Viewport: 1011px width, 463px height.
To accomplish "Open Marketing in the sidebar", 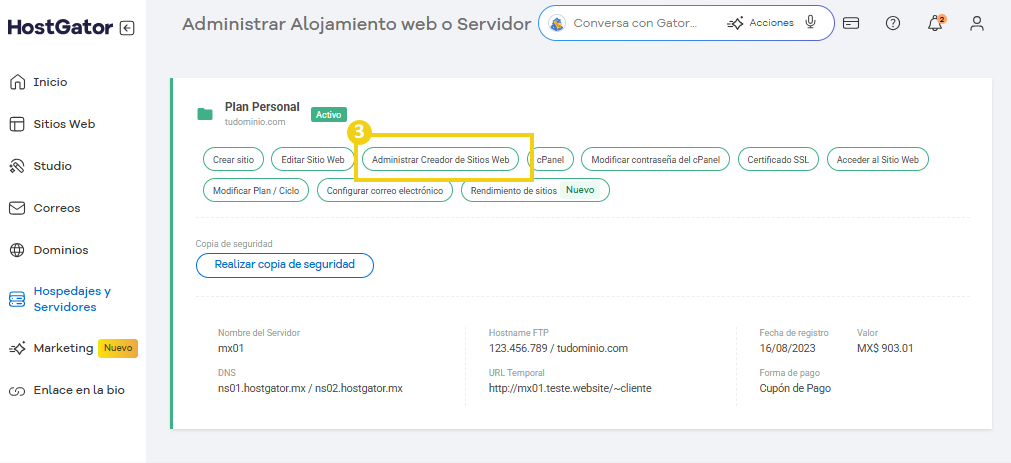I will pyautogui.click(x=63, y=348).
